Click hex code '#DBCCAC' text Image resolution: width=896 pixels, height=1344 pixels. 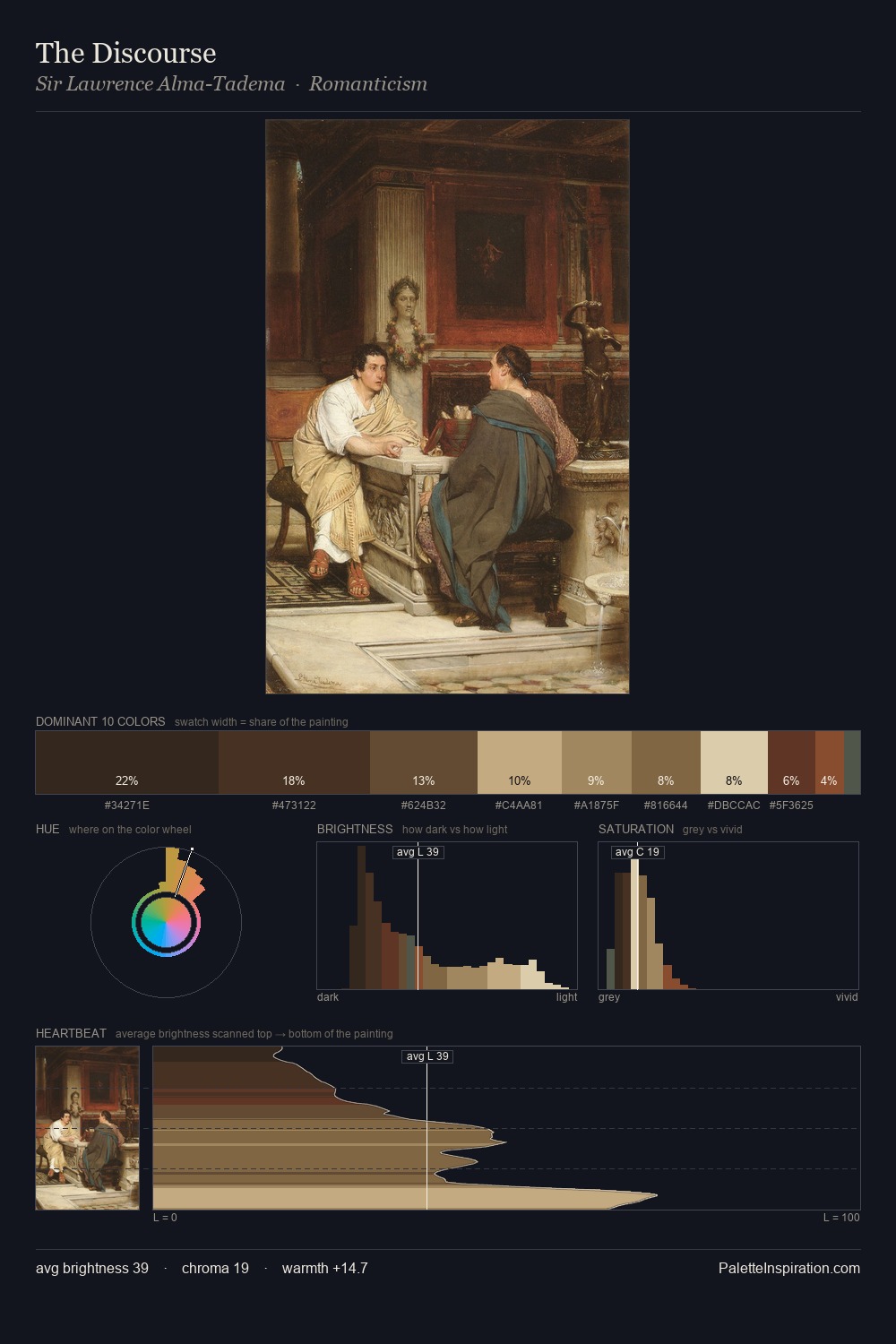tap(734, 806)
